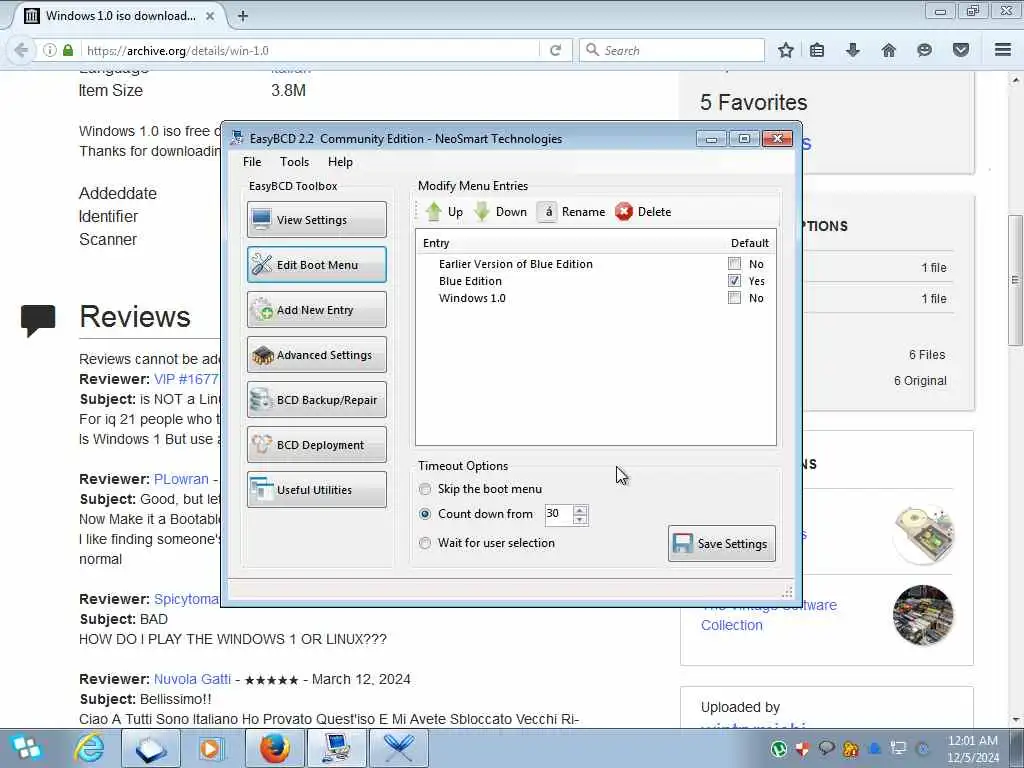The image size is (1024, 768).
Task: Click the Firefox Search box
Action: click(672, 50)
